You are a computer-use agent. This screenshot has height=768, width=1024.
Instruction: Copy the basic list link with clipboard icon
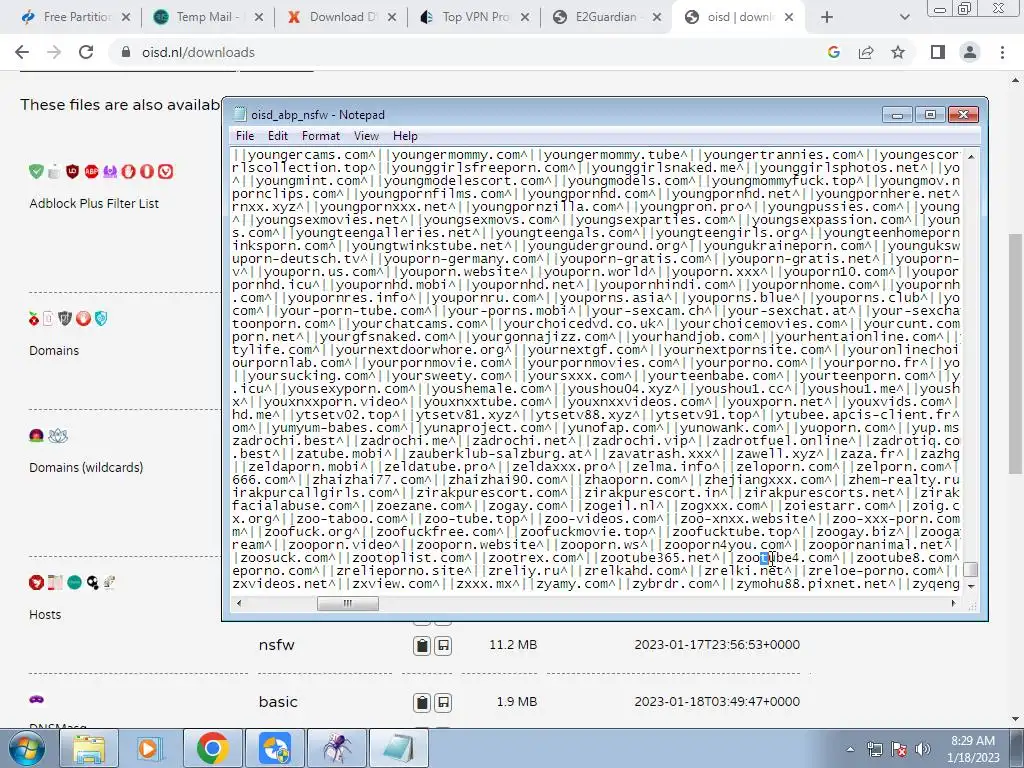(422, 703)
